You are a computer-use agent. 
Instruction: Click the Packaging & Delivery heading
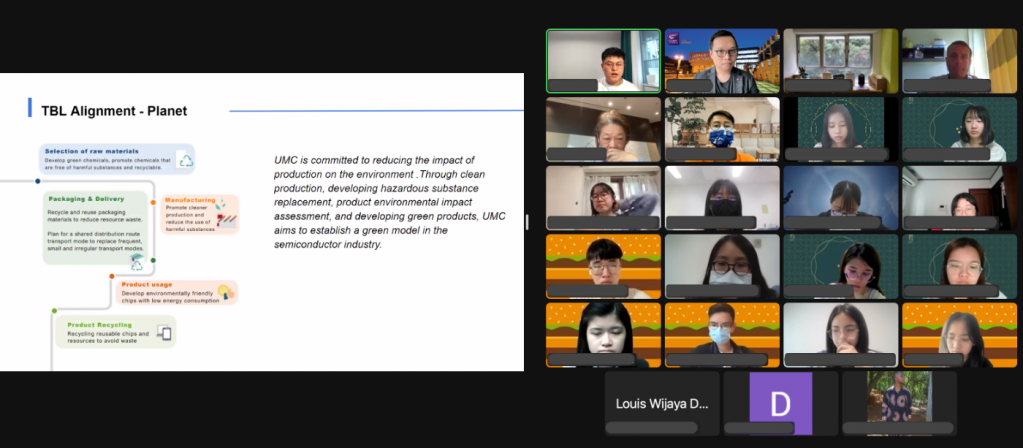(85, 198)
